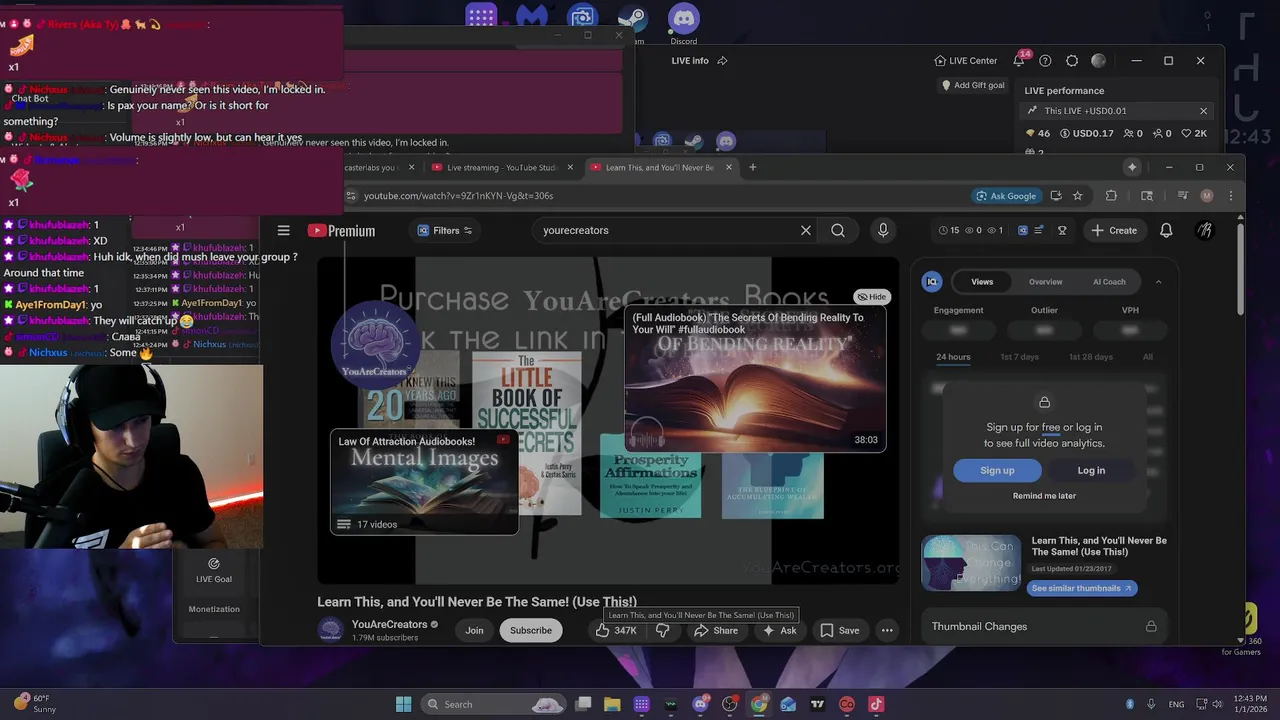Like the video with 347K likes
The height and width of the screenshot is (720, 1280).
coord(617,630)
